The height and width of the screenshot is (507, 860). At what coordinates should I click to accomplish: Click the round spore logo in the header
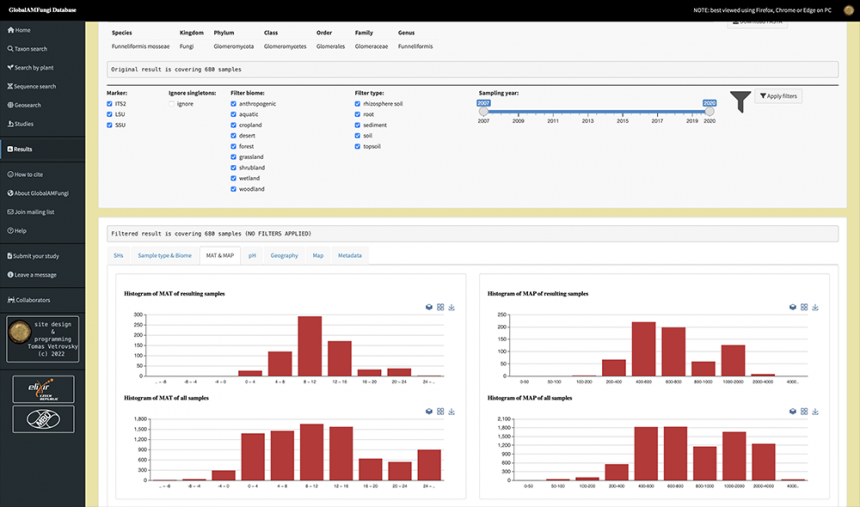pyautogui.click(x=848, y=10)
